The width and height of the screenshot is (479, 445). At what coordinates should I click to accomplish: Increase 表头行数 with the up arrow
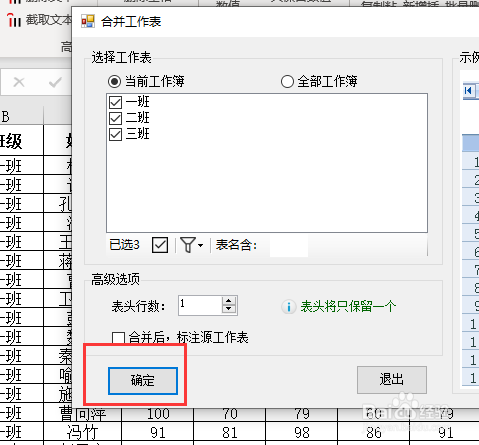229,301
